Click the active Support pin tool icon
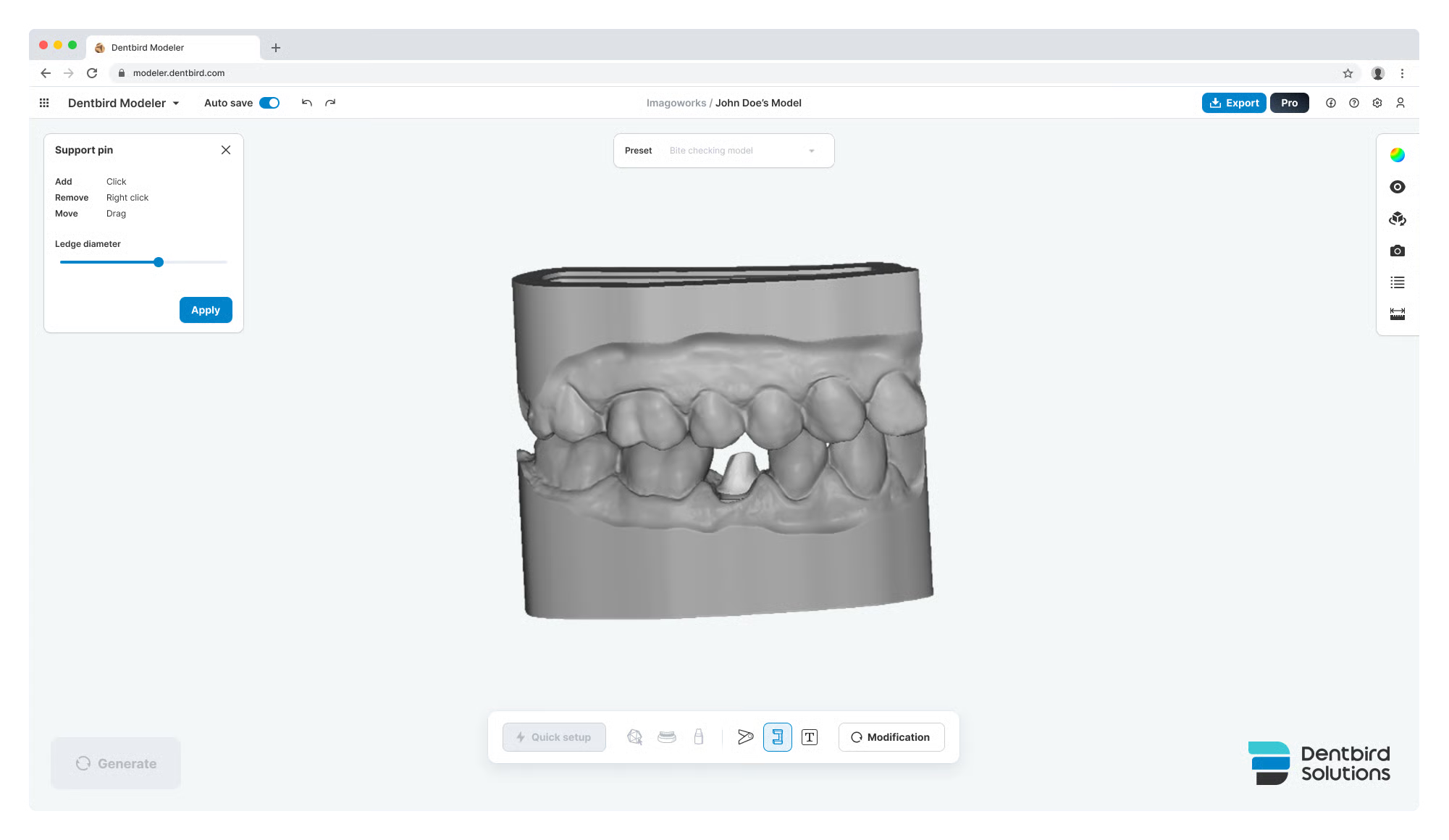The width and height of the screenshot is (1449, 840). [777, 737]
